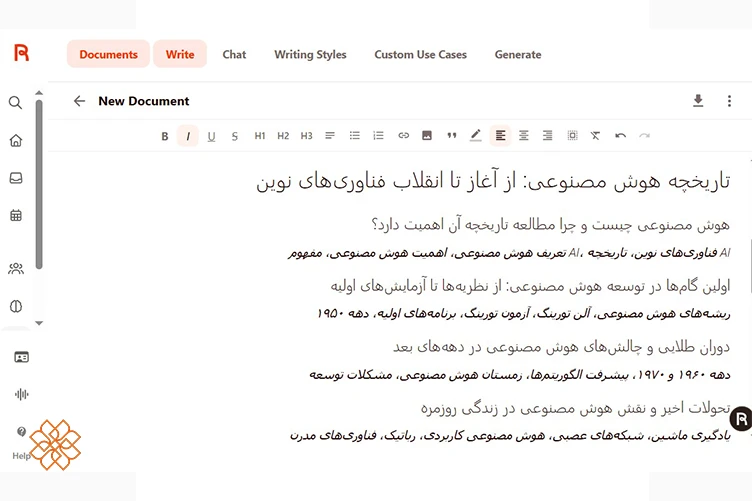Toggle strikethrough formatting button
752x501 pixels.
[235, 136]
